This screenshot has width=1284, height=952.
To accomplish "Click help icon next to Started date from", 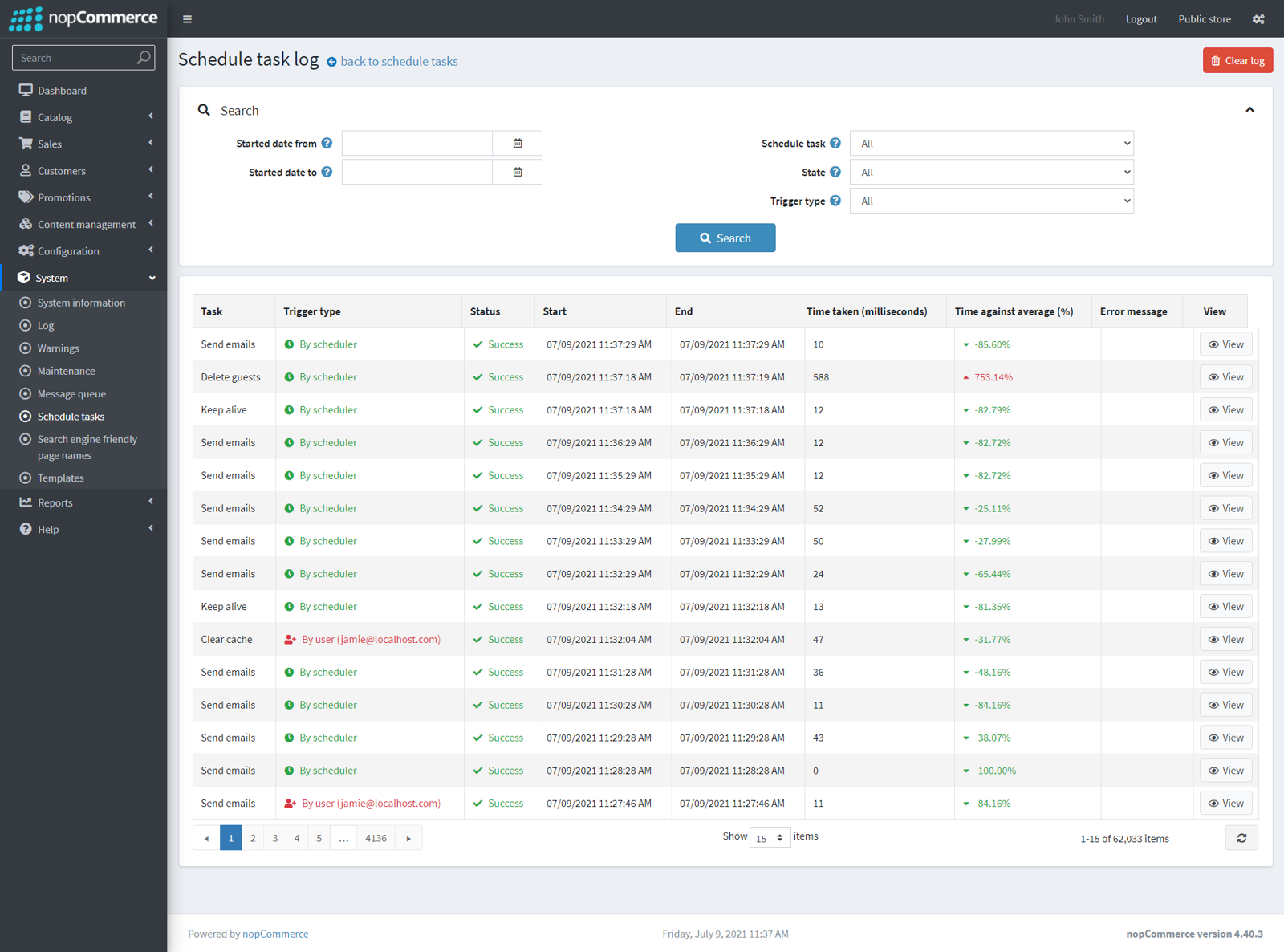I will pos(327,144).
